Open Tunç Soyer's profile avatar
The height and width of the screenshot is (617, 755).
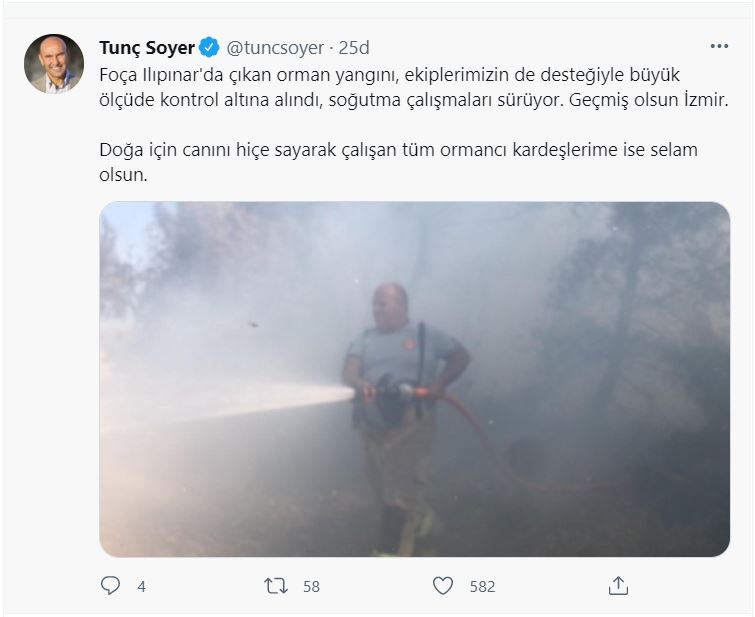(x=54, y=64)
